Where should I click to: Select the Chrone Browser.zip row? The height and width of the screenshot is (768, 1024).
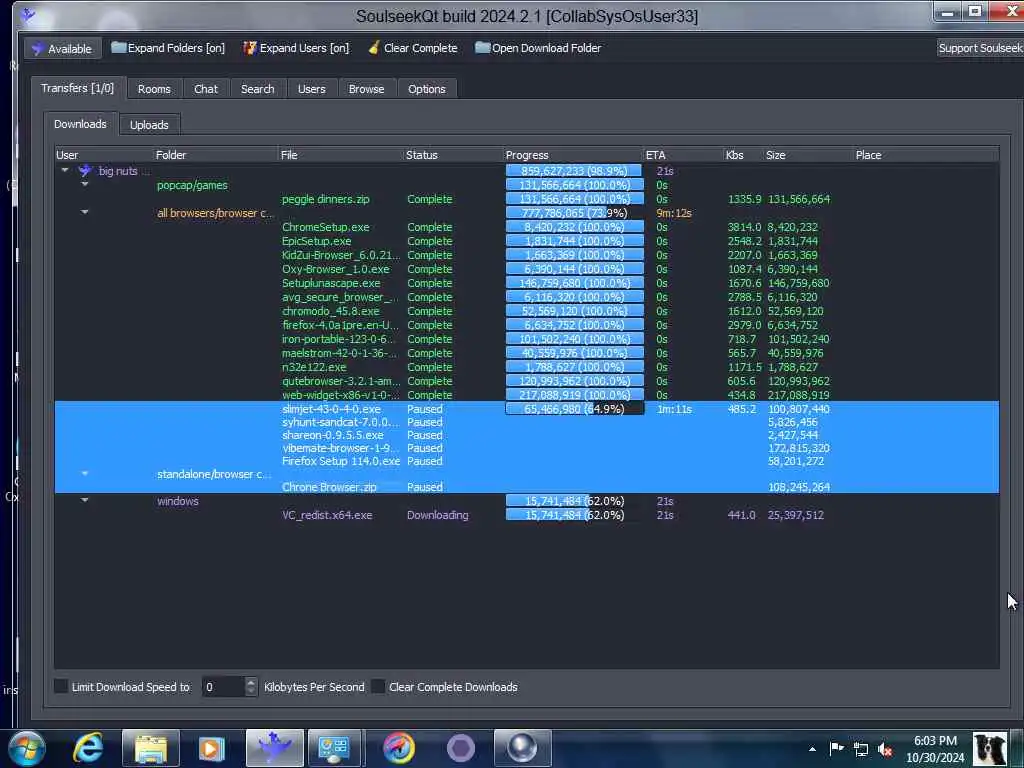click(x=526, y=487)
